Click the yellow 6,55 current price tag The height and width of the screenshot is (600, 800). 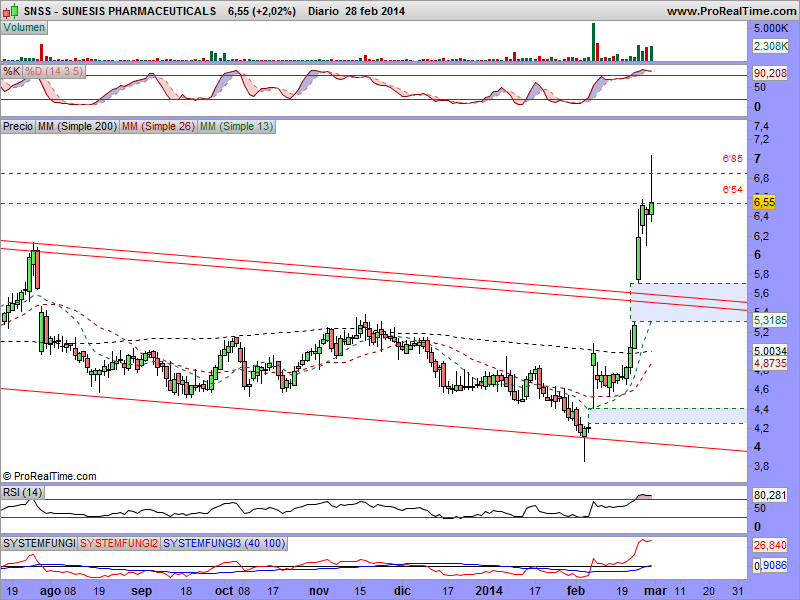tap(765, 202)
